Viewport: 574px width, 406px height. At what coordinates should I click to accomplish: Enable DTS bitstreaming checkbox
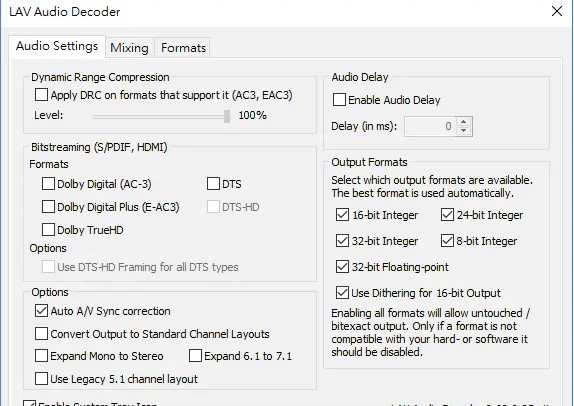click(213, 184)
